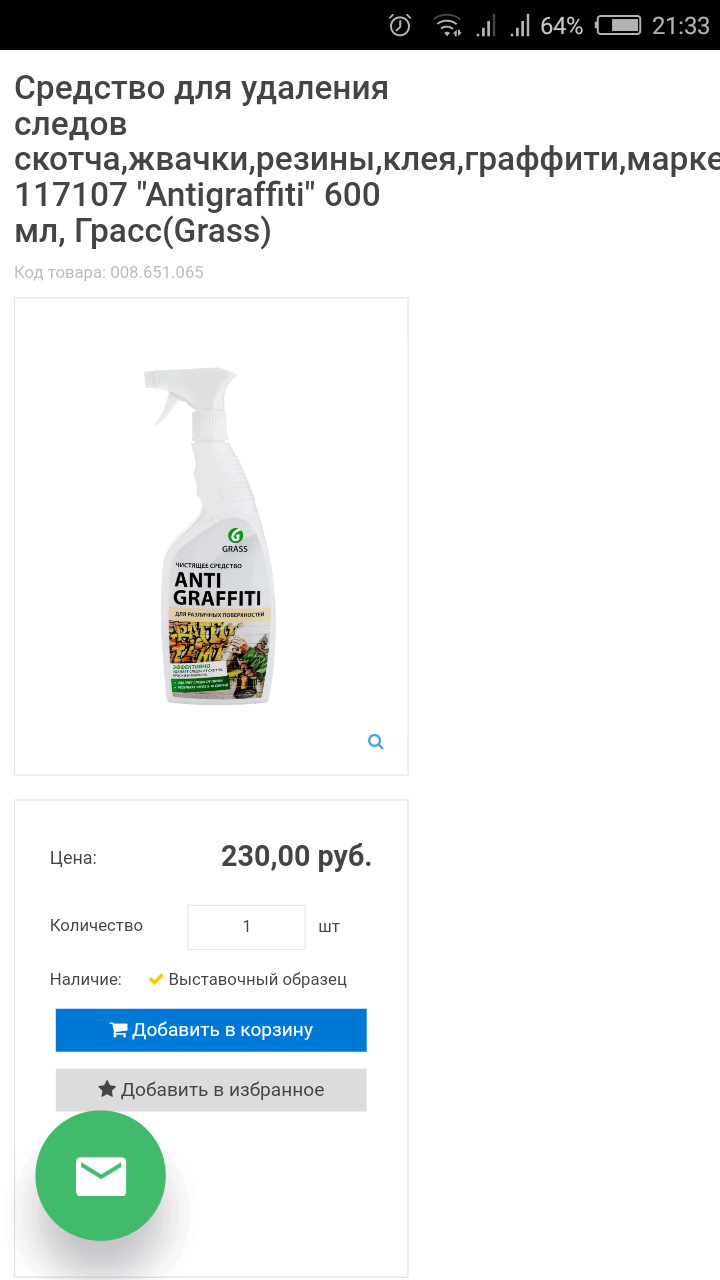
Task: Click the "Выставочный образец" availability text
Action: tap(257, 980)
